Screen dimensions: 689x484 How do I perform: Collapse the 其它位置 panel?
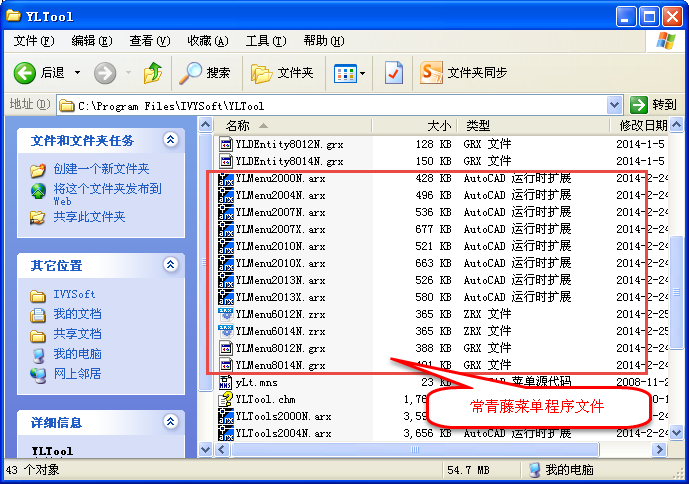170,265
